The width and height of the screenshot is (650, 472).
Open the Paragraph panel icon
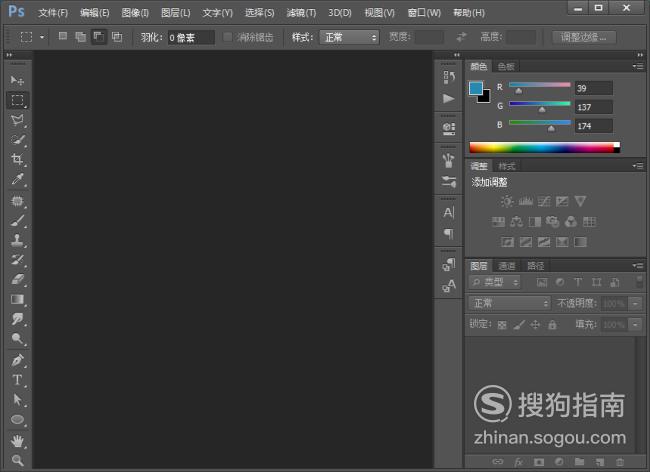pyautogui.click(x=449, y=233)
